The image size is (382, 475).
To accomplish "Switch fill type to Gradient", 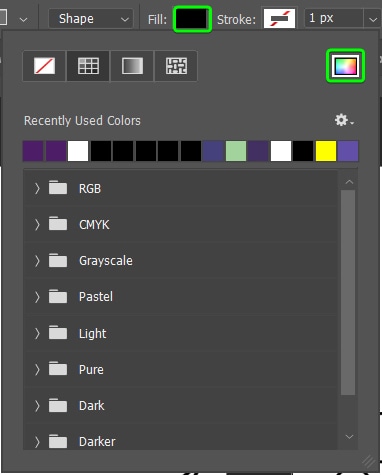I will (x=132, y=66).
